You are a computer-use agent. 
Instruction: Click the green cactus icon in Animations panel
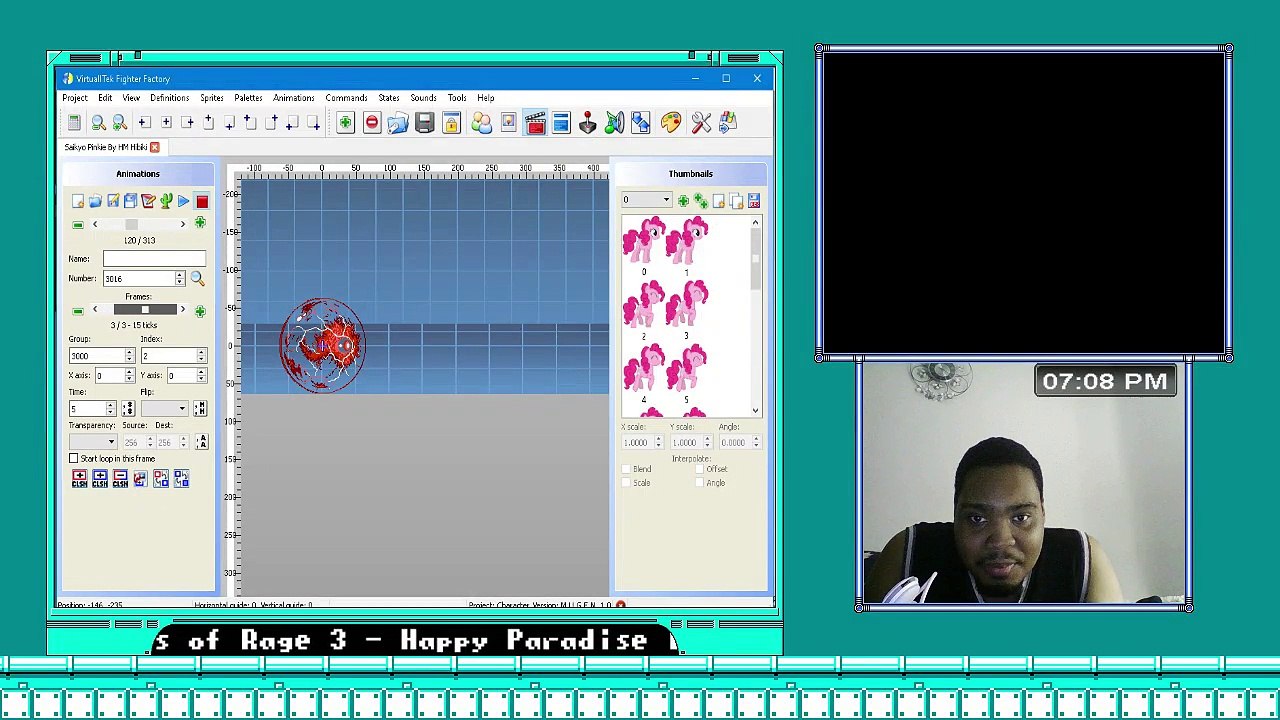point(166,201)
